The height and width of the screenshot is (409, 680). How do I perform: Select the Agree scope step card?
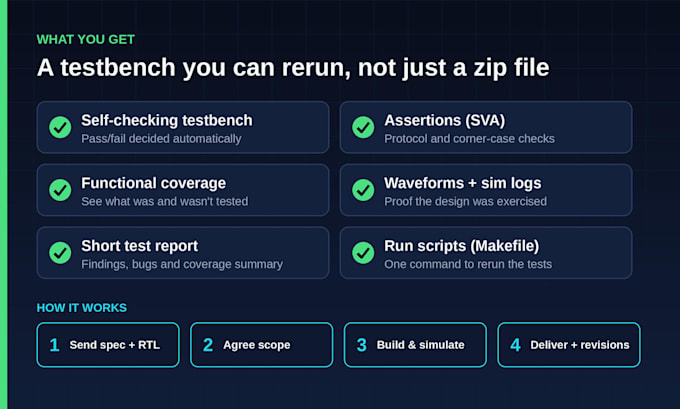262,345
